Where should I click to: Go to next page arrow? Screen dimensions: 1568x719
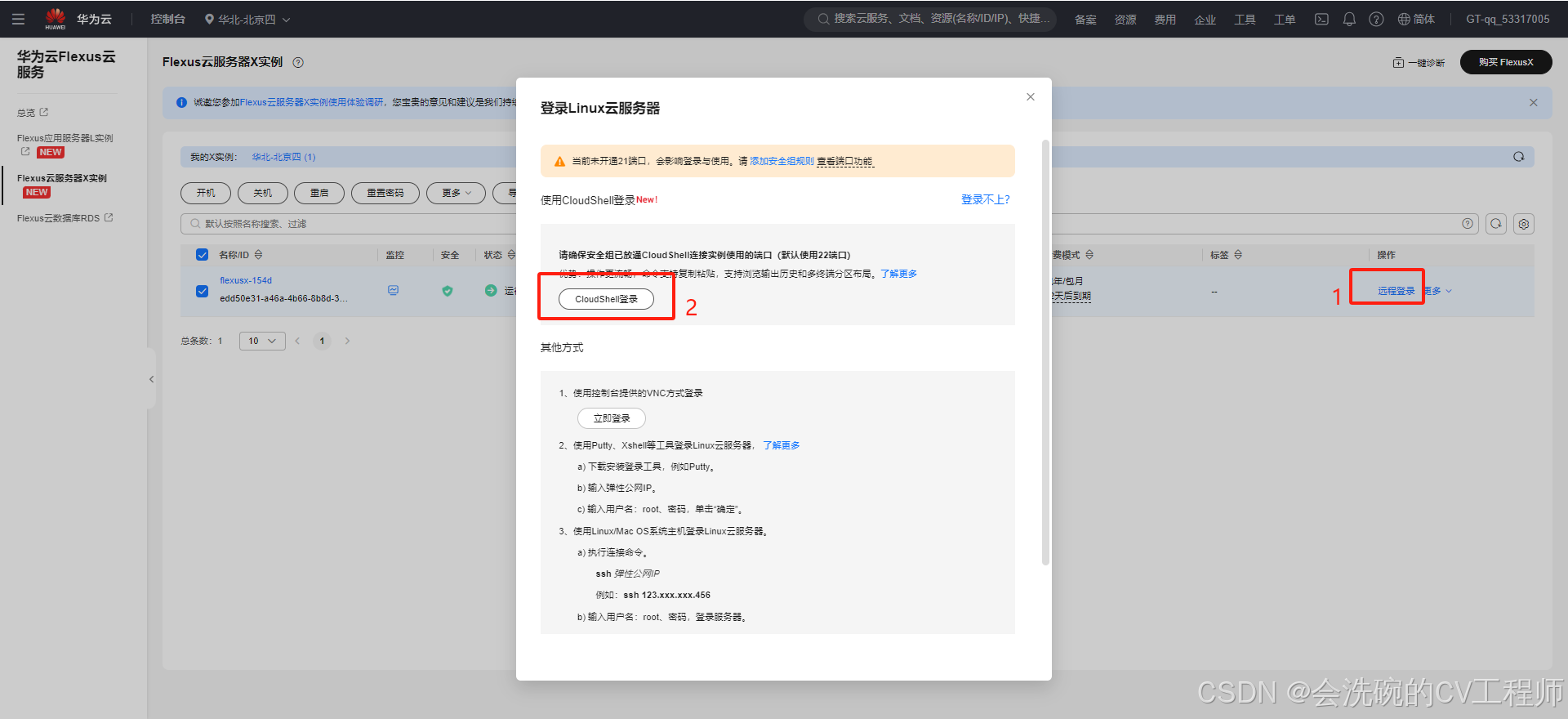347,341
